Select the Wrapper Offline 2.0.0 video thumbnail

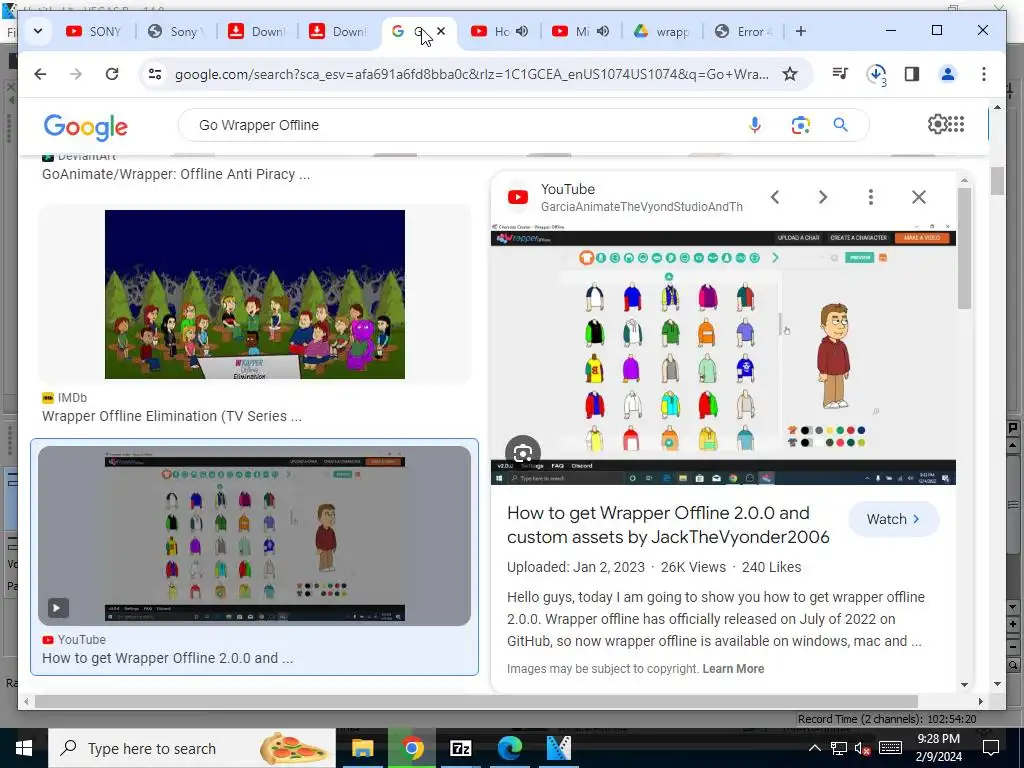pyautogui.click(x=254, y=536)
